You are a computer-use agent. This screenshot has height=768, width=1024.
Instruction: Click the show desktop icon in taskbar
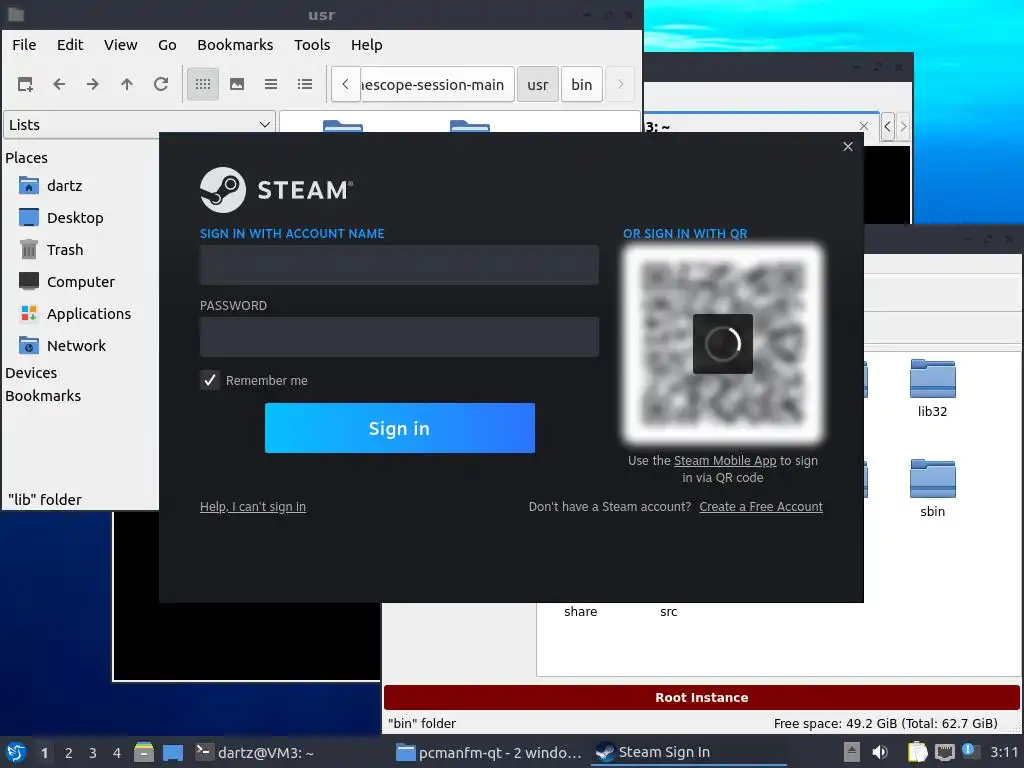[173, 752]
